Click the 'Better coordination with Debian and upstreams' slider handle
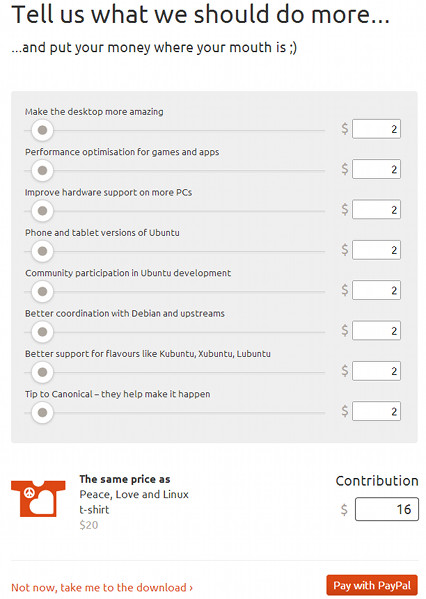 pos(42,332)
